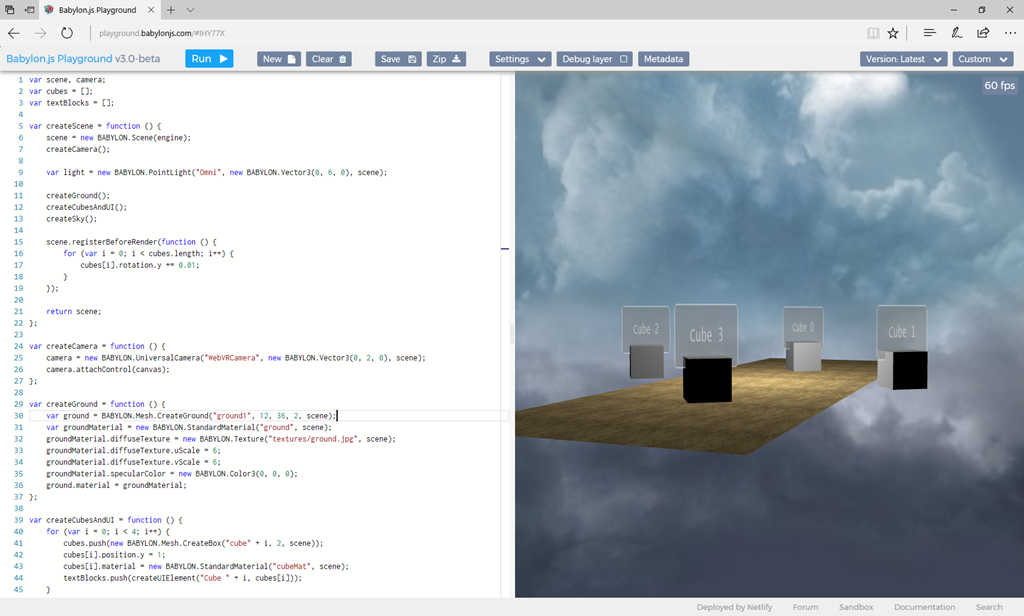Click the "var scene, camera;" line
1024x616 pixels.
tap(67, 80)
